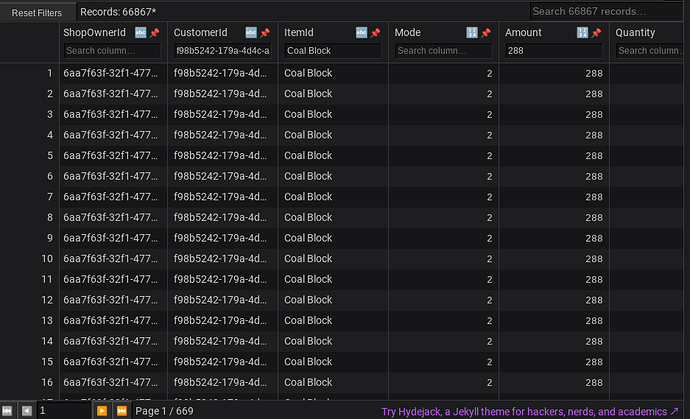Focus the global records search box
This screenshot has width=690, height=419.
point(606,11)
